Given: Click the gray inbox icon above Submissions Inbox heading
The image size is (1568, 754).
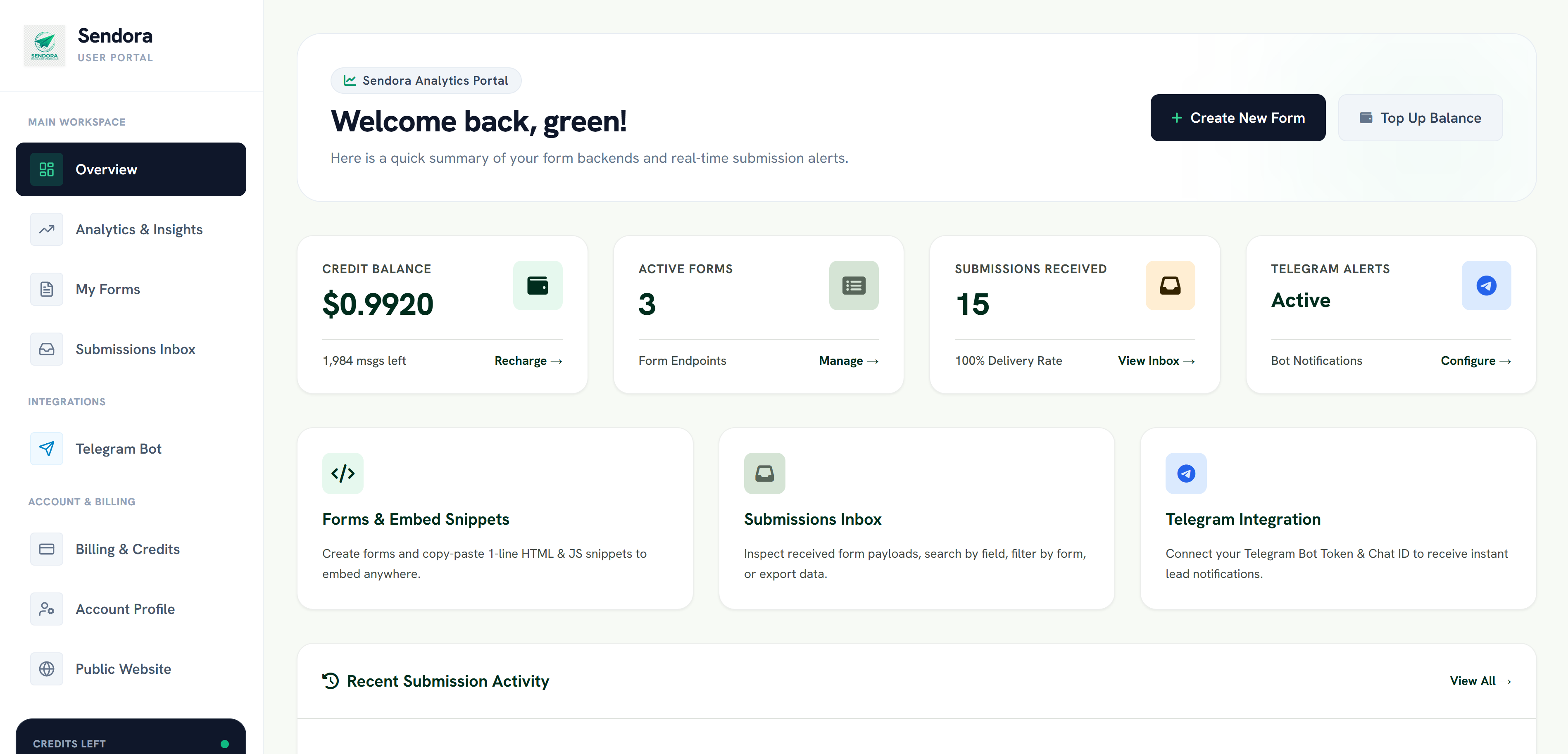Looking at the screenshot, I should tap(764, 473).
